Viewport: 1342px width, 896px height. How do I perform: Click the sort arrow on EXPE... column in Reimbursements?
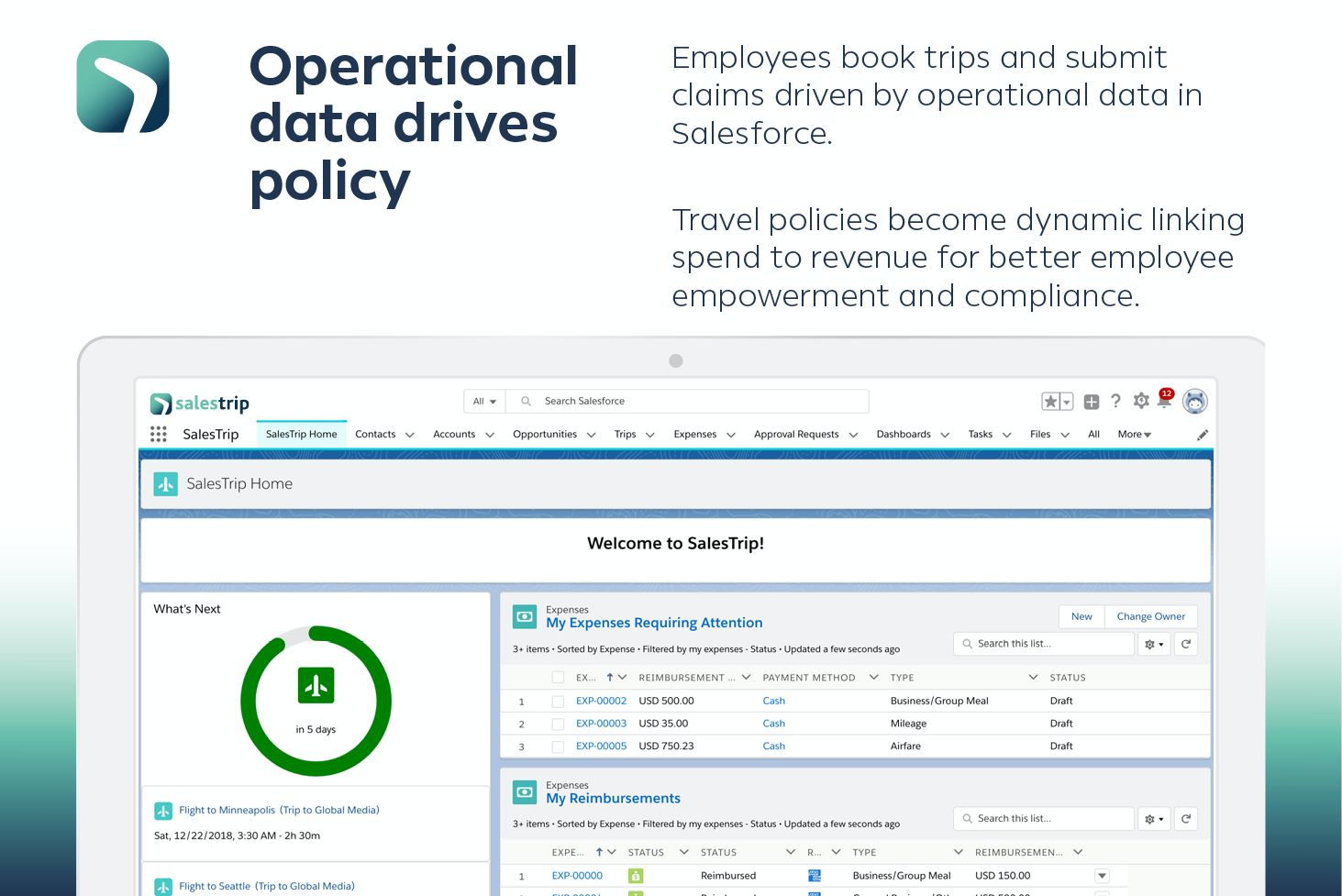pyautogui.click(x=599, y=852)
